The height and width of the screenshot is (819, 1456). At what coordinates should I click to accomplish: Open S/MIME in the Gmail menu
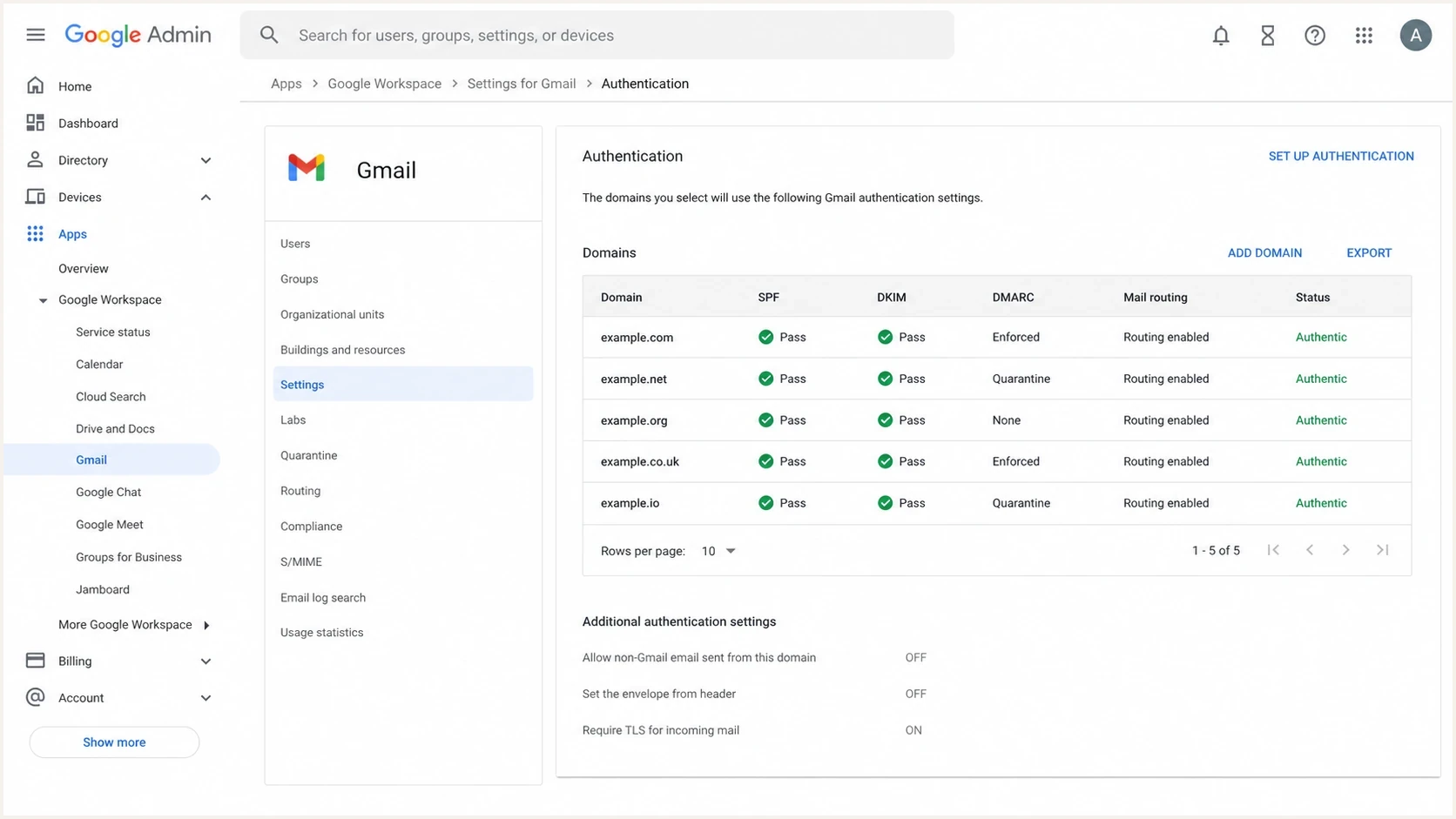tap(301, 561)
